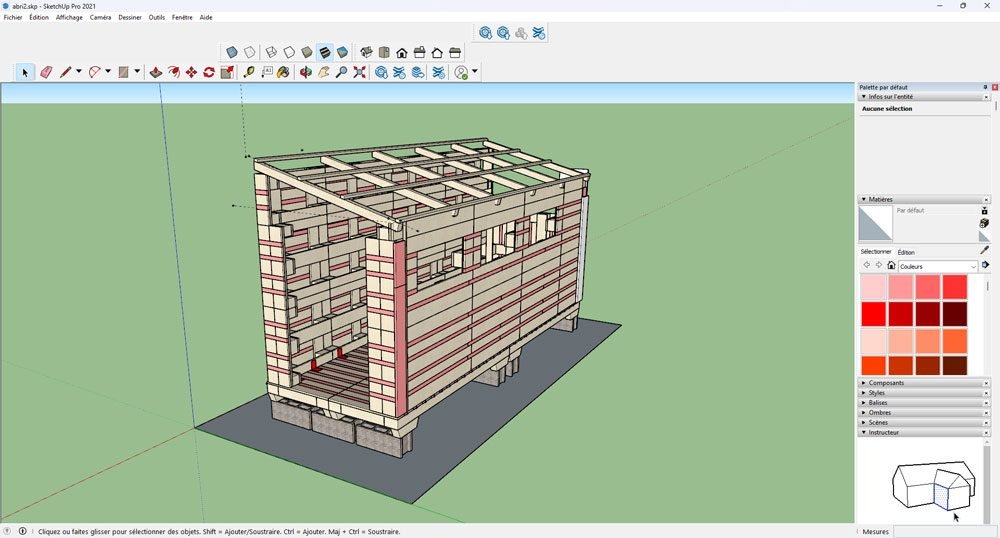
Task: Switch to Back view outlined house
Action: point(437,52)
